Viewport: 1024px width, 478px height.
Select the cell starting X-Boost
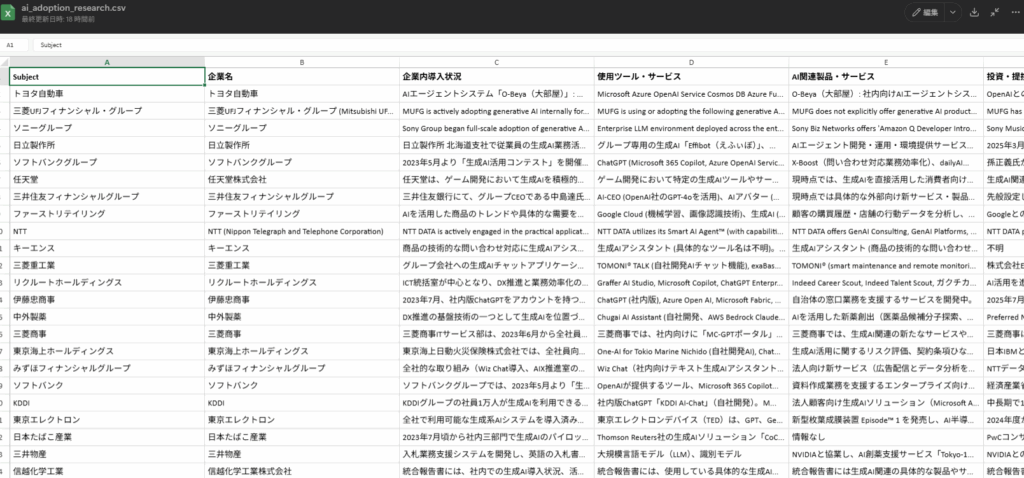click(x=886, y=162)
